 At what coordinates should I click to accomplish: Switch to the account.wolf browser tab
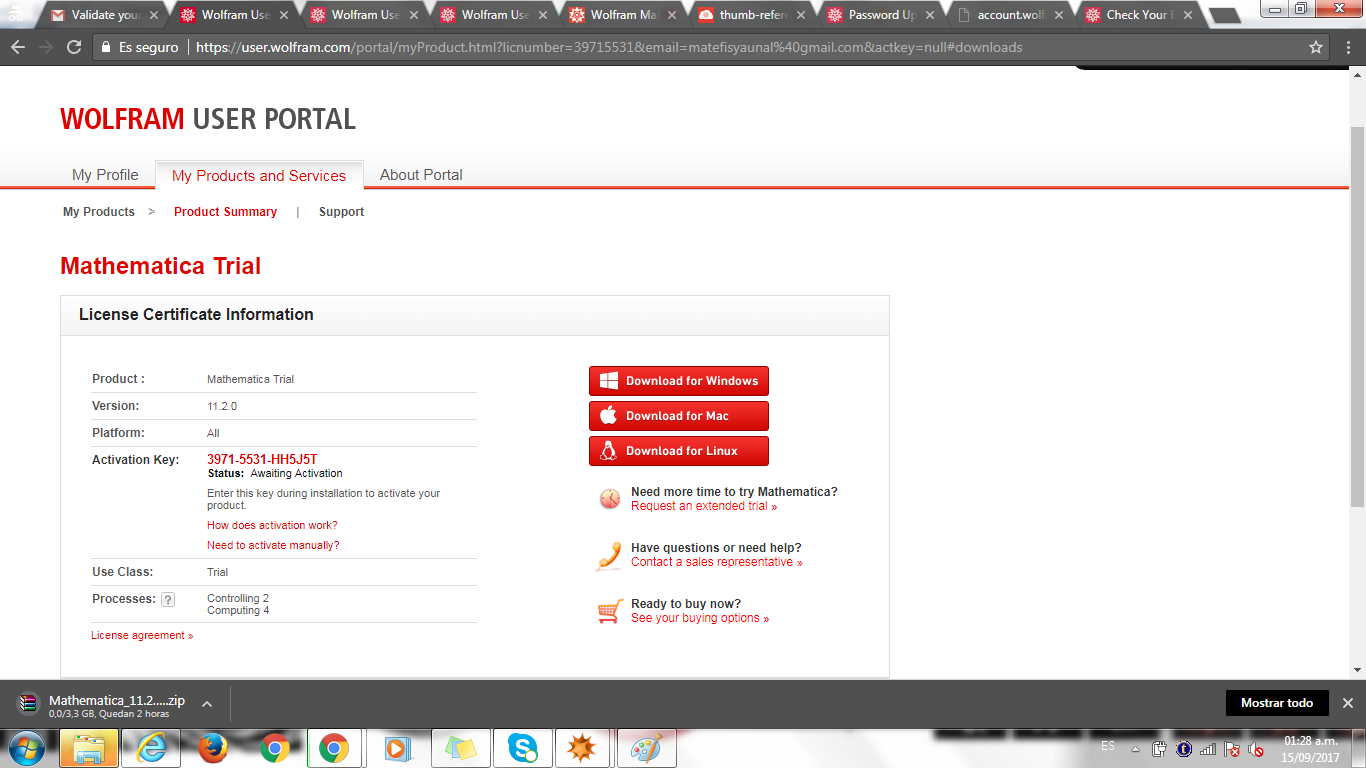1010,15
